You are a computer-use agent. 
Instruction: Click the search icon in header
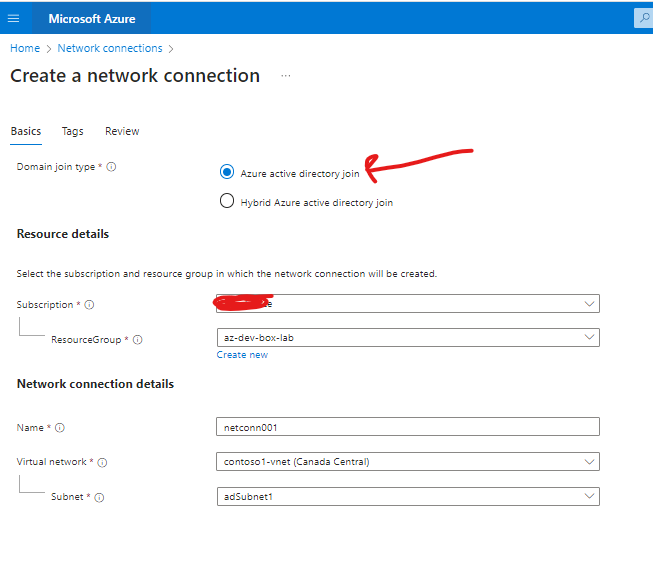click(x=642, y=18)
